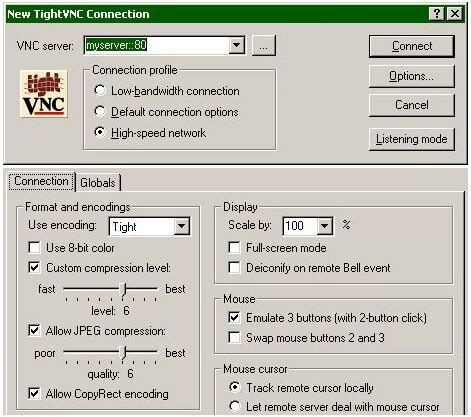Open the VNC server dropdown arrow
Screen dimensions: 471x417
point(237,45)
